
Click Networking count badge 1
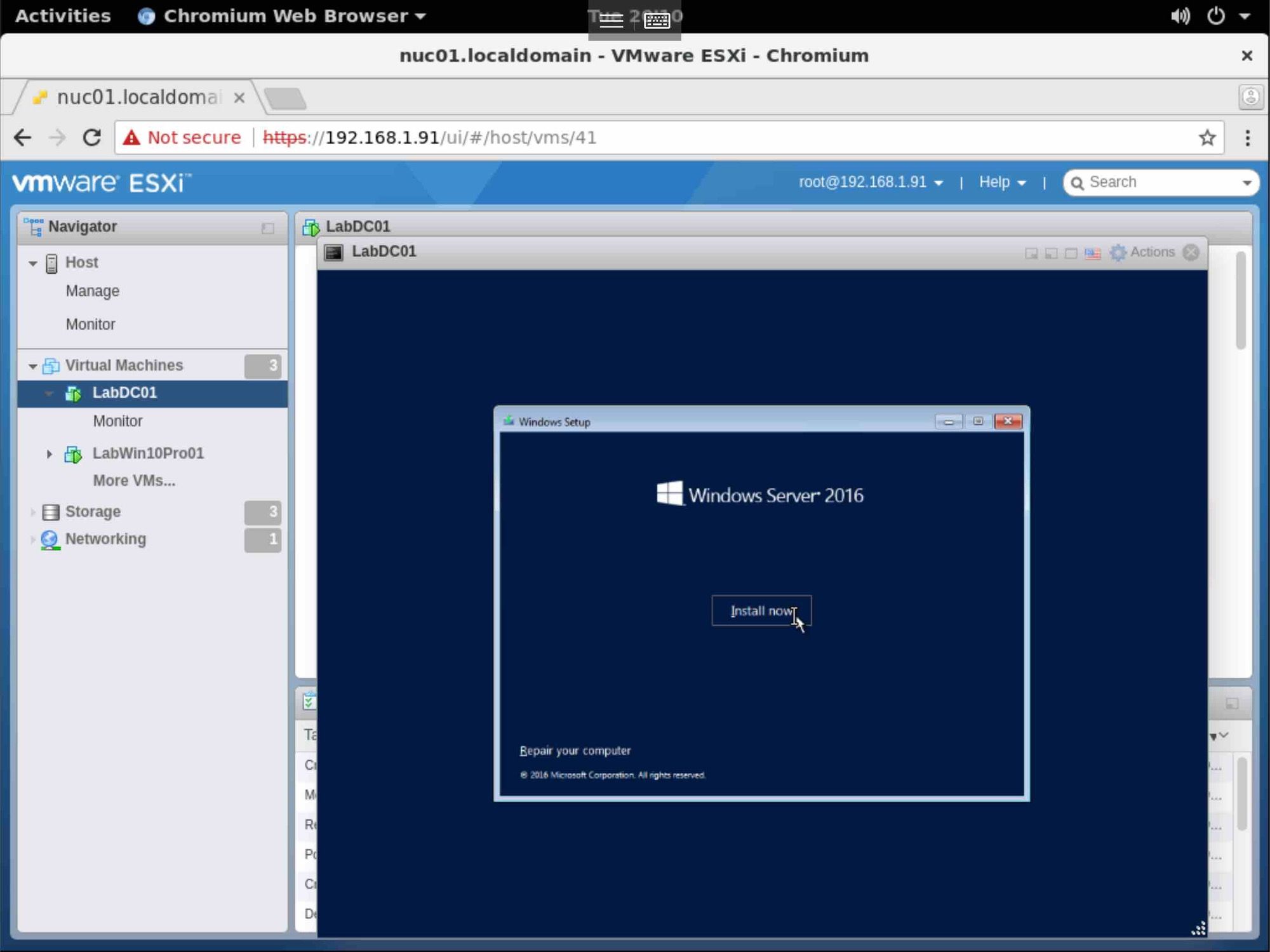click(263, 539)
